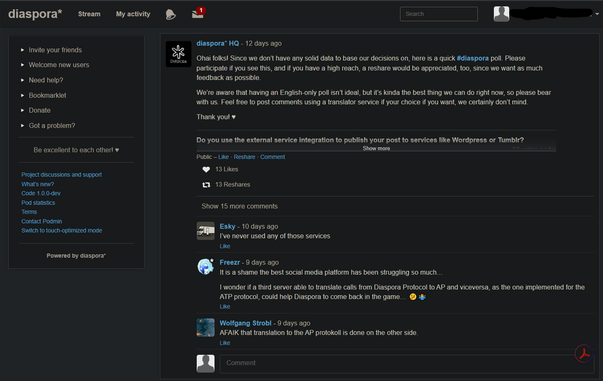Like the diaspora* HQ post
Viewport: 603px width, 381px height.
click(223, 157)
